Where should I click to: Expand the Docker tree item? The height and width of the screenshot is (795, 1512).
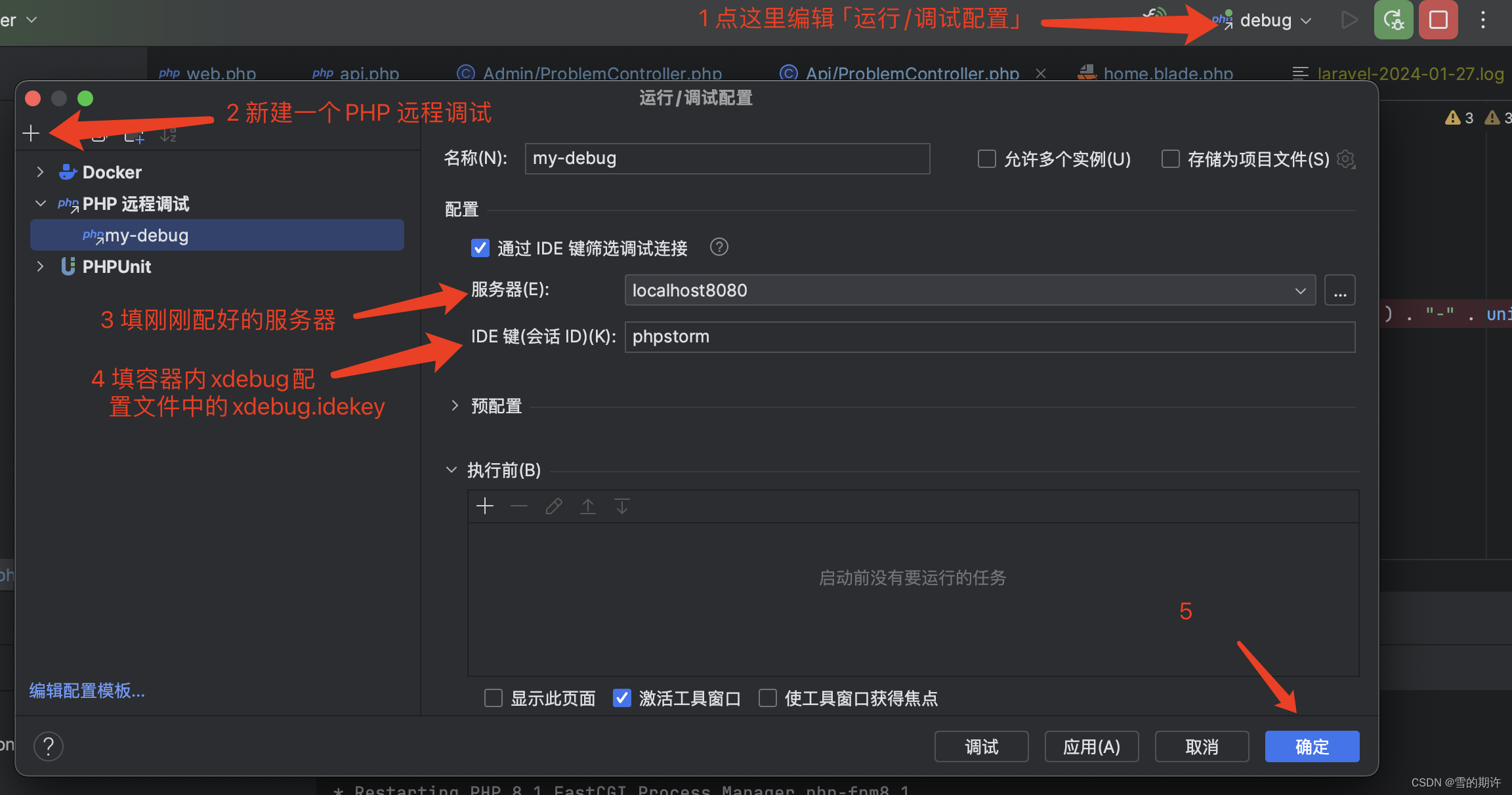(x=40, y=171)
